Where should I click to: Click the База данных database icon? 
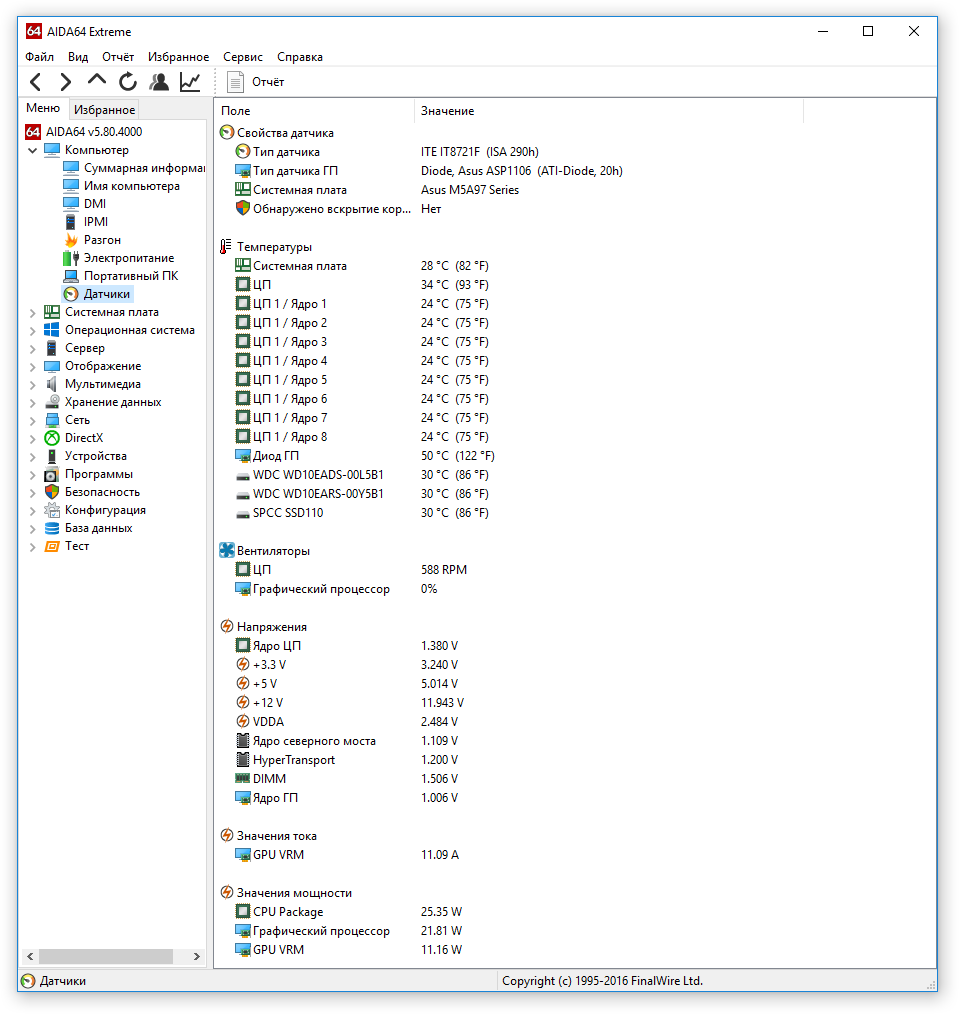52,528
